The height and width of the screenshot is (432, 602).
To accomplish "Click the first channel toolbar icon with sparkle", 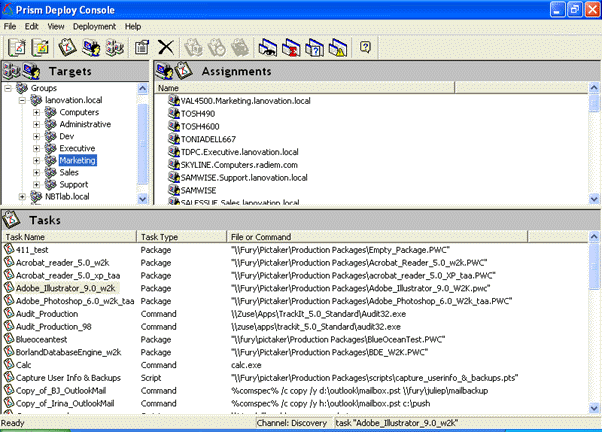I will pyautogui.click(x=17, y=48).
